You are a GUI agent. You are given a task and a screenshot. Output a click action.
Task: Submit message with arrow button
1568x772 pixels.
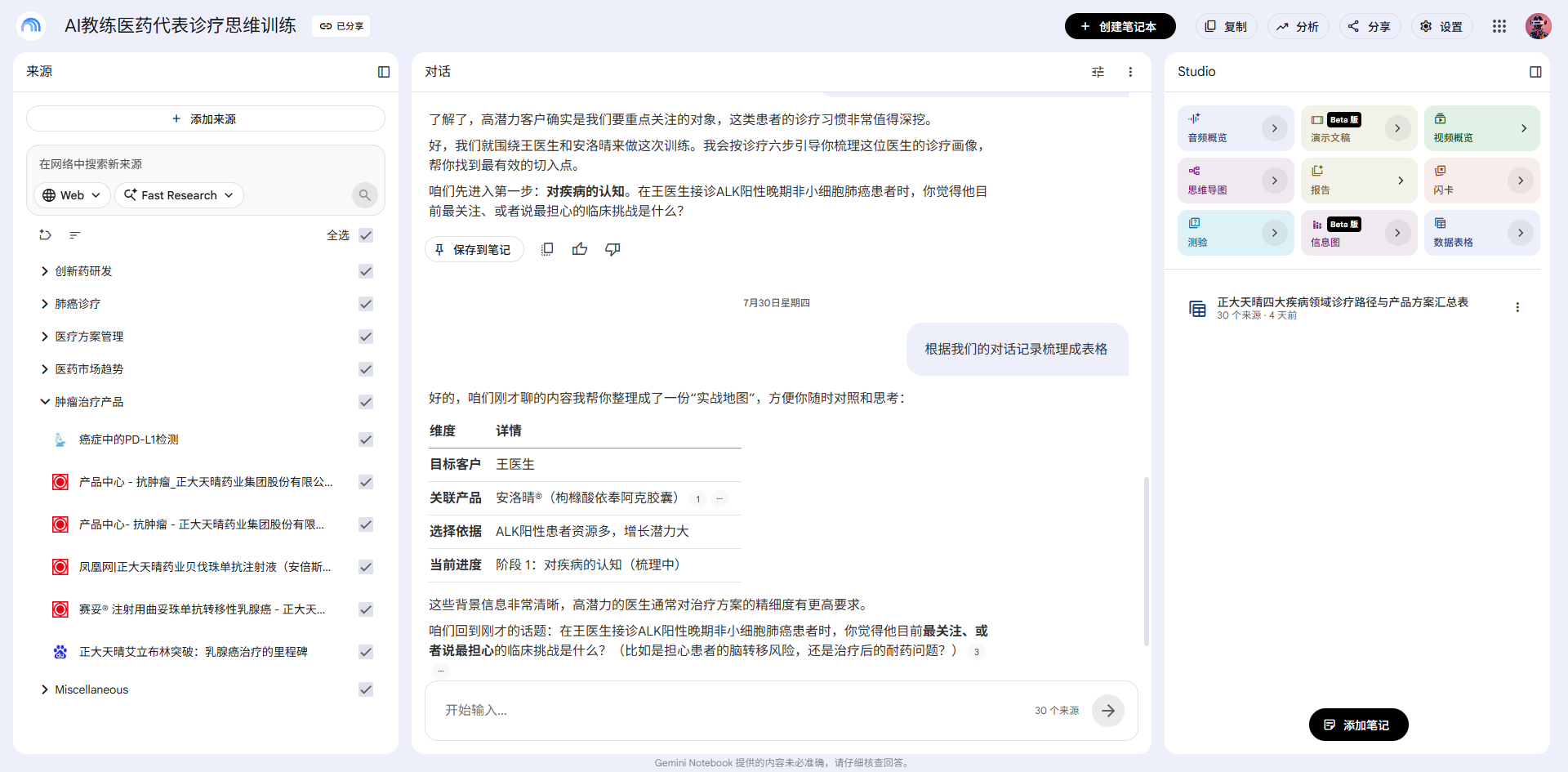point(1108,711)
